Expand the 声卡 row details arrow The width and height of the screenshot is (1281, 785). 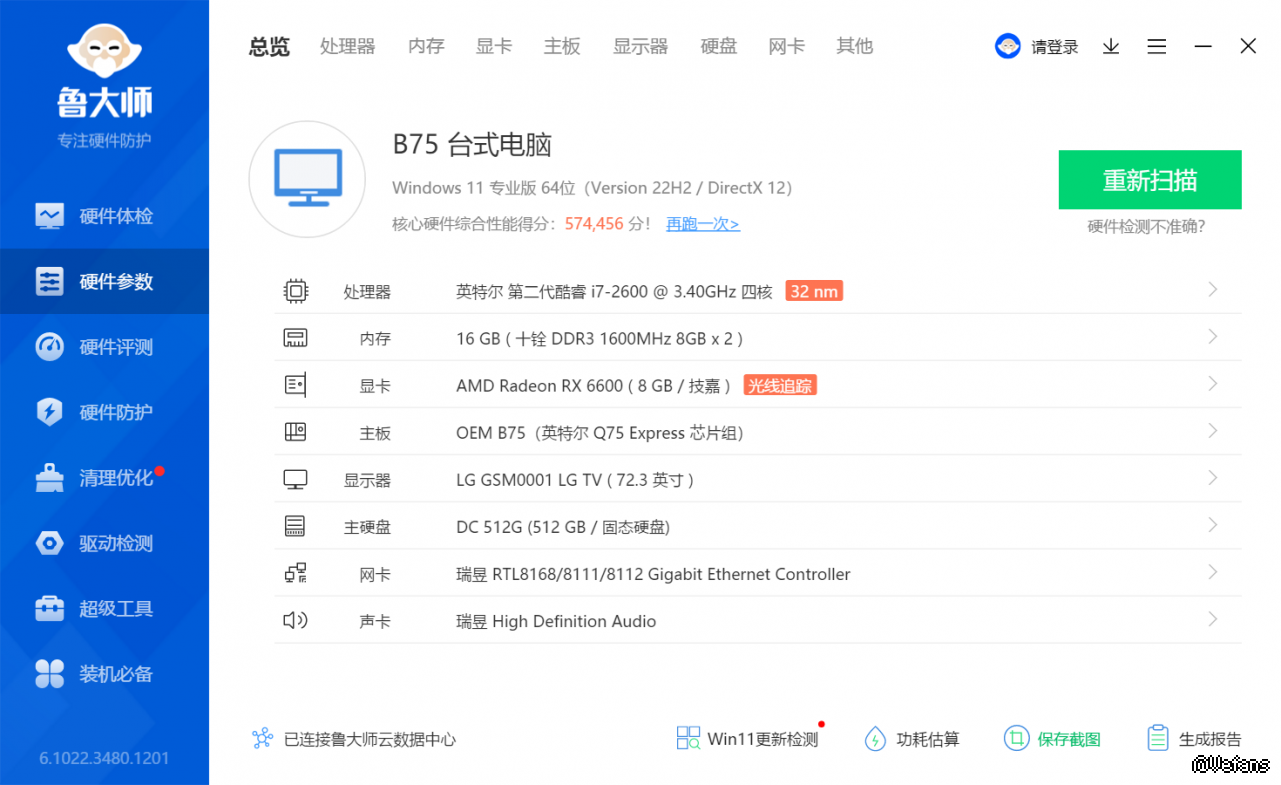[x=1212, y=620]
